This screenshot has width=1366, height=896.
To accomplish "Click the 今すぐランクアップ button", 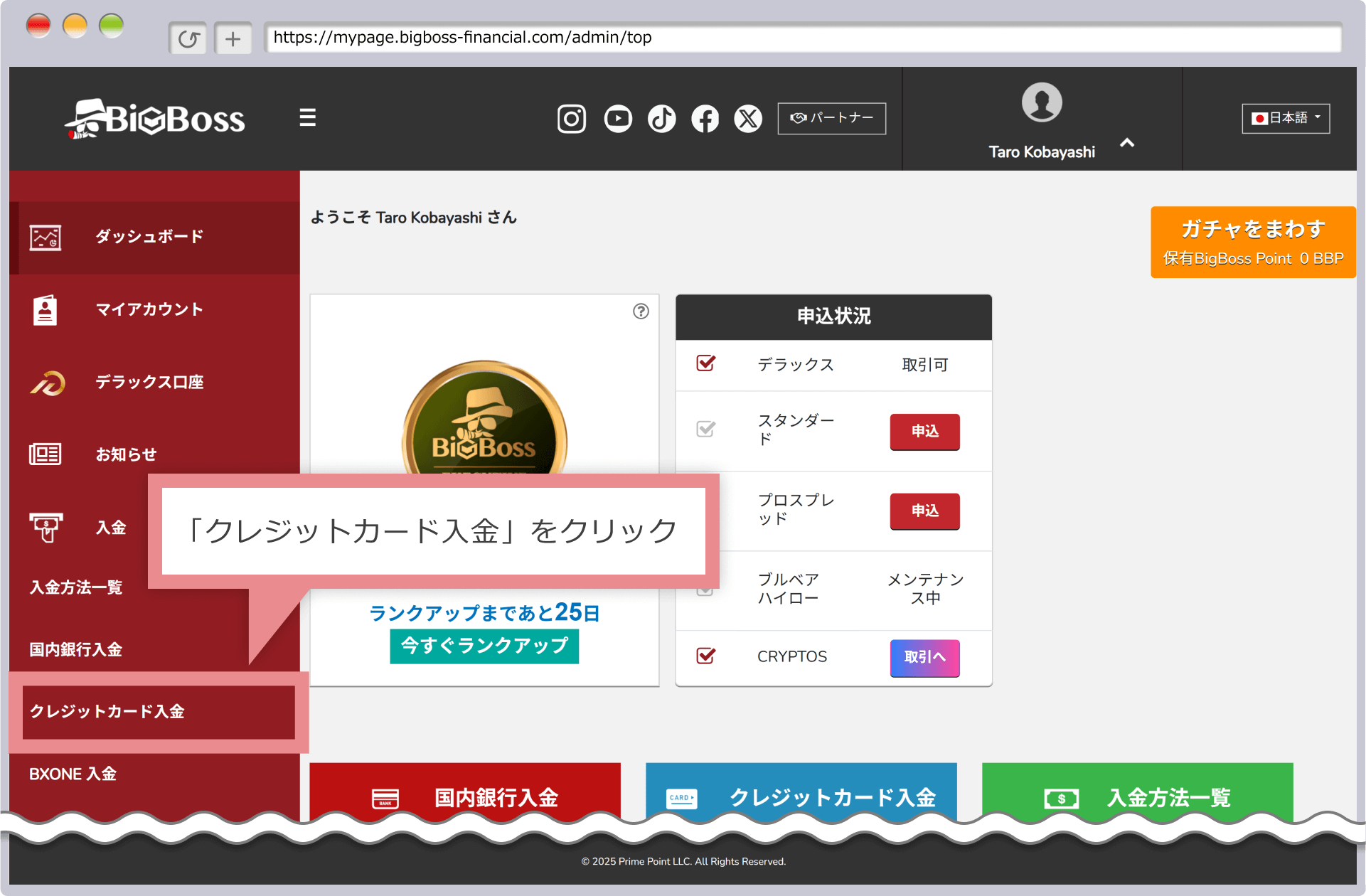I will (484, 646).
